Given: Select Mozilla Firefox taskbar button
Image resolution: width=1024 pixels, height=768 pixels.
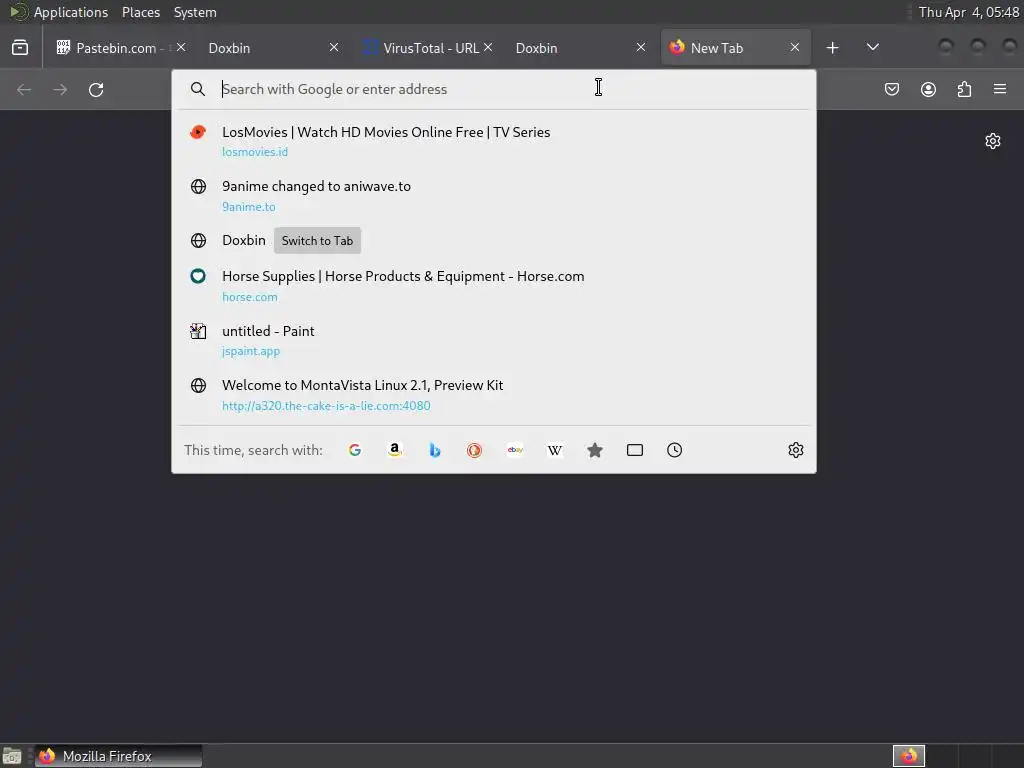Looking at the screenshot, I should click(x=118, y=756).
